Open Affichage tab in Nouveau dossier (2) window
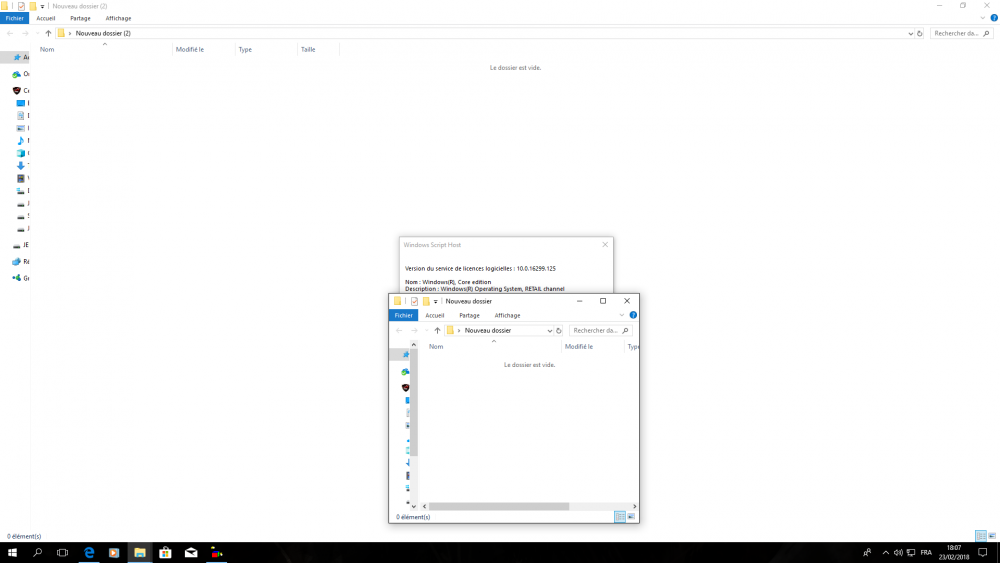The image size is (1000, 563). click(118, 18)
